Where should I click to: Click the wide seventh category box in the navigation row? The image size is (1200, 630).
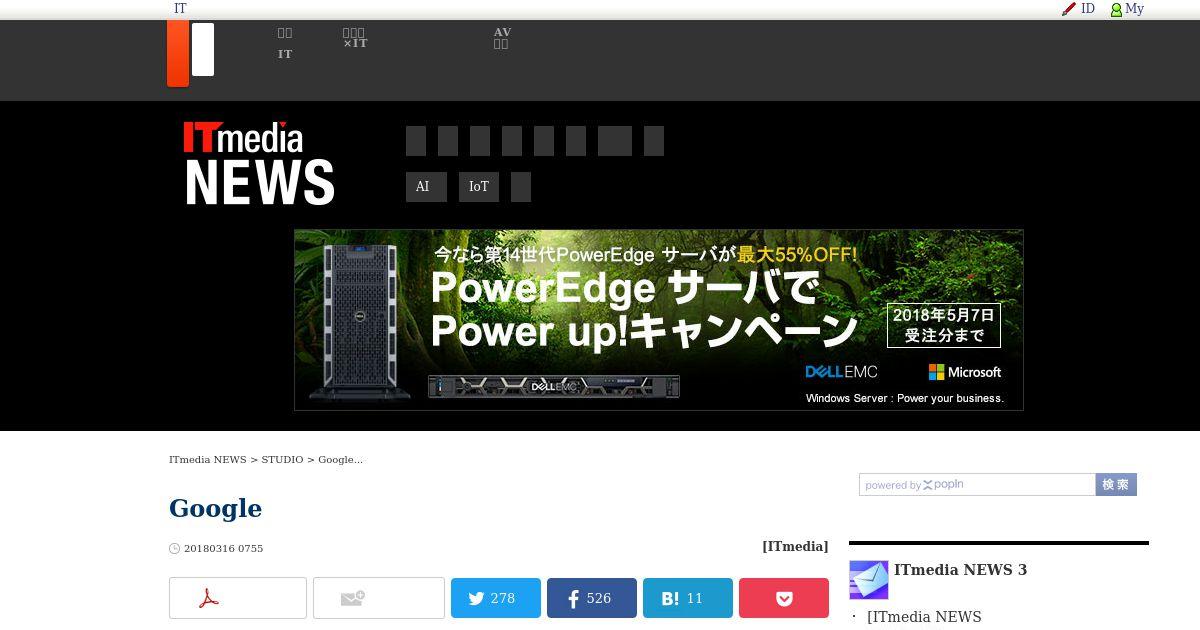point(615,141)
